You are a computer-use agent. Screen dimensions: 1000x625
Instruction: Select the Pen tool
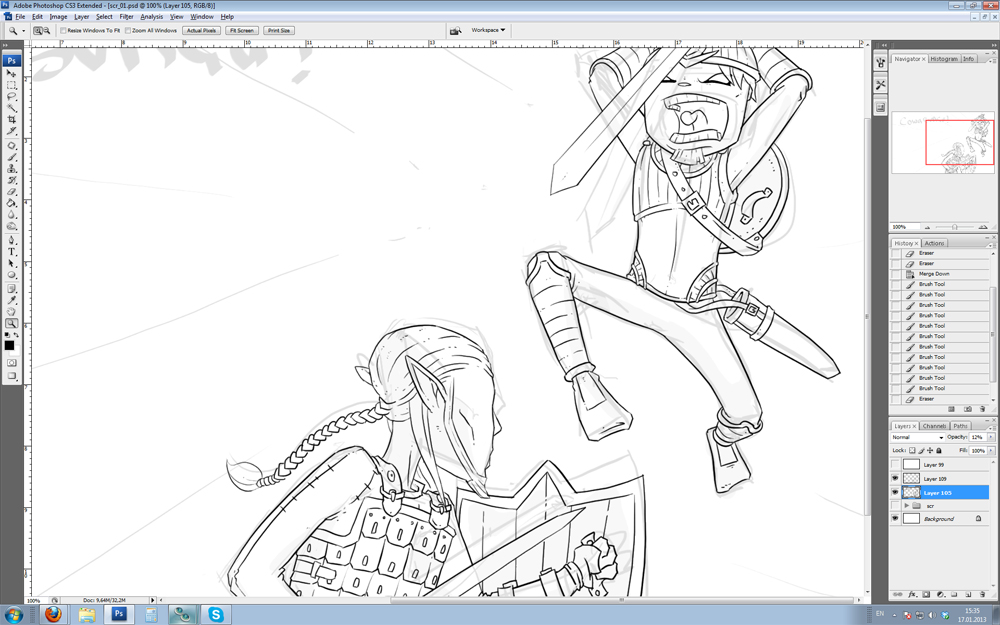pos(11,240)
